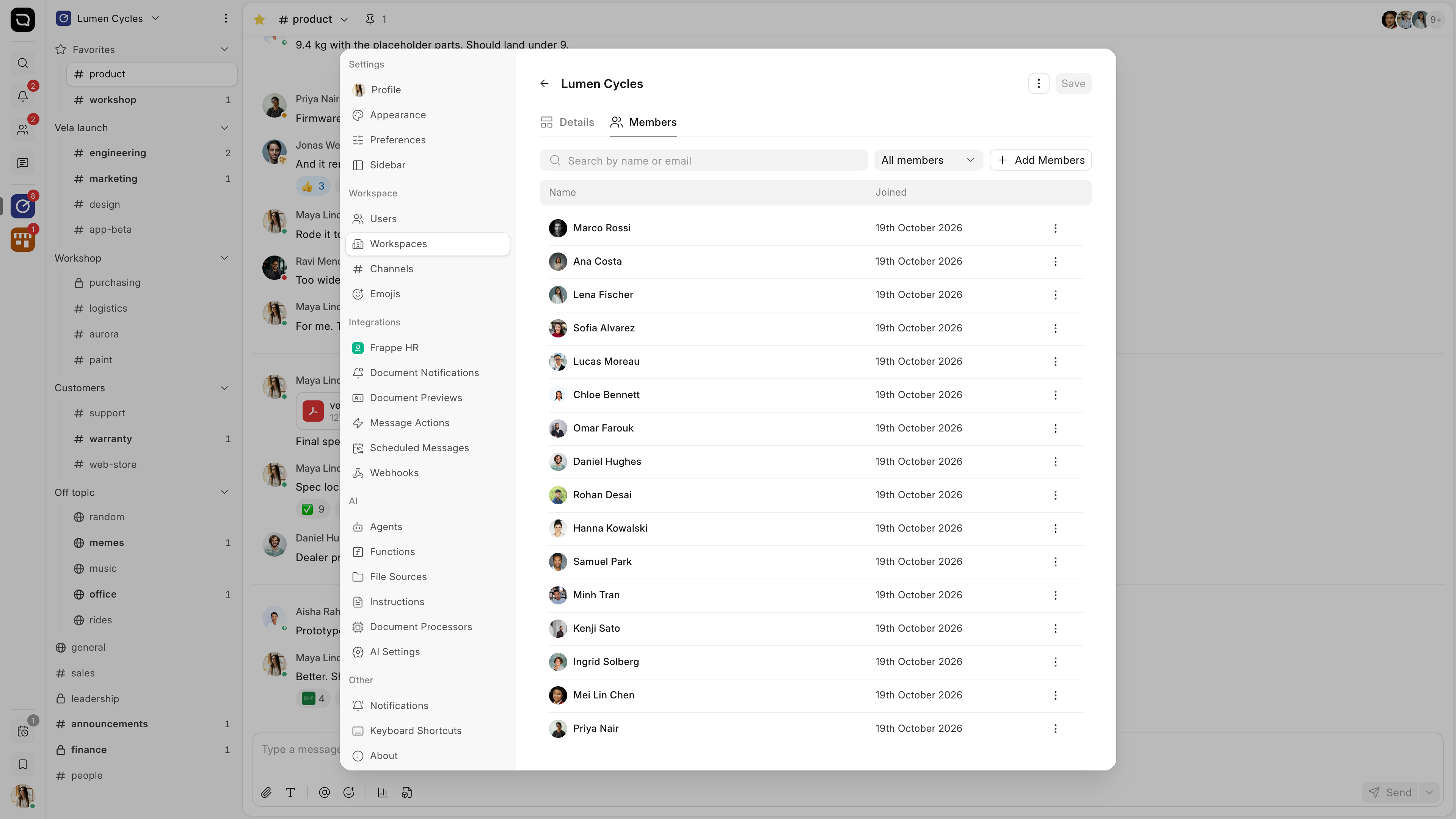Open AI Settings in the settings menu
The width and height of the screenshot is (1456, 819).
tap(427, 652)
